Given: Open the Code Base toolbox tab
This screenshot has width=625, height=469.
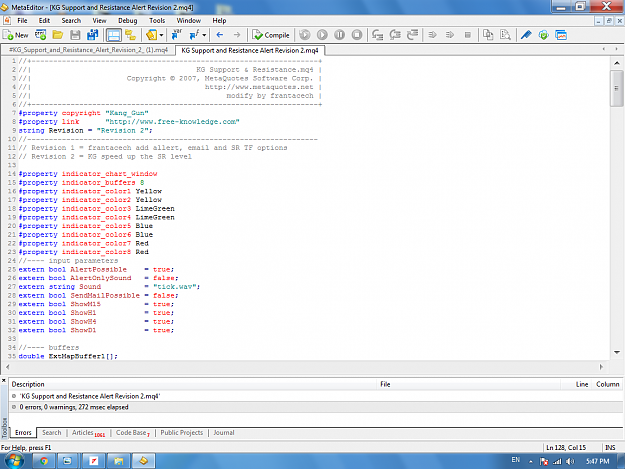Looking at the screenshot, I should (133, 433).
